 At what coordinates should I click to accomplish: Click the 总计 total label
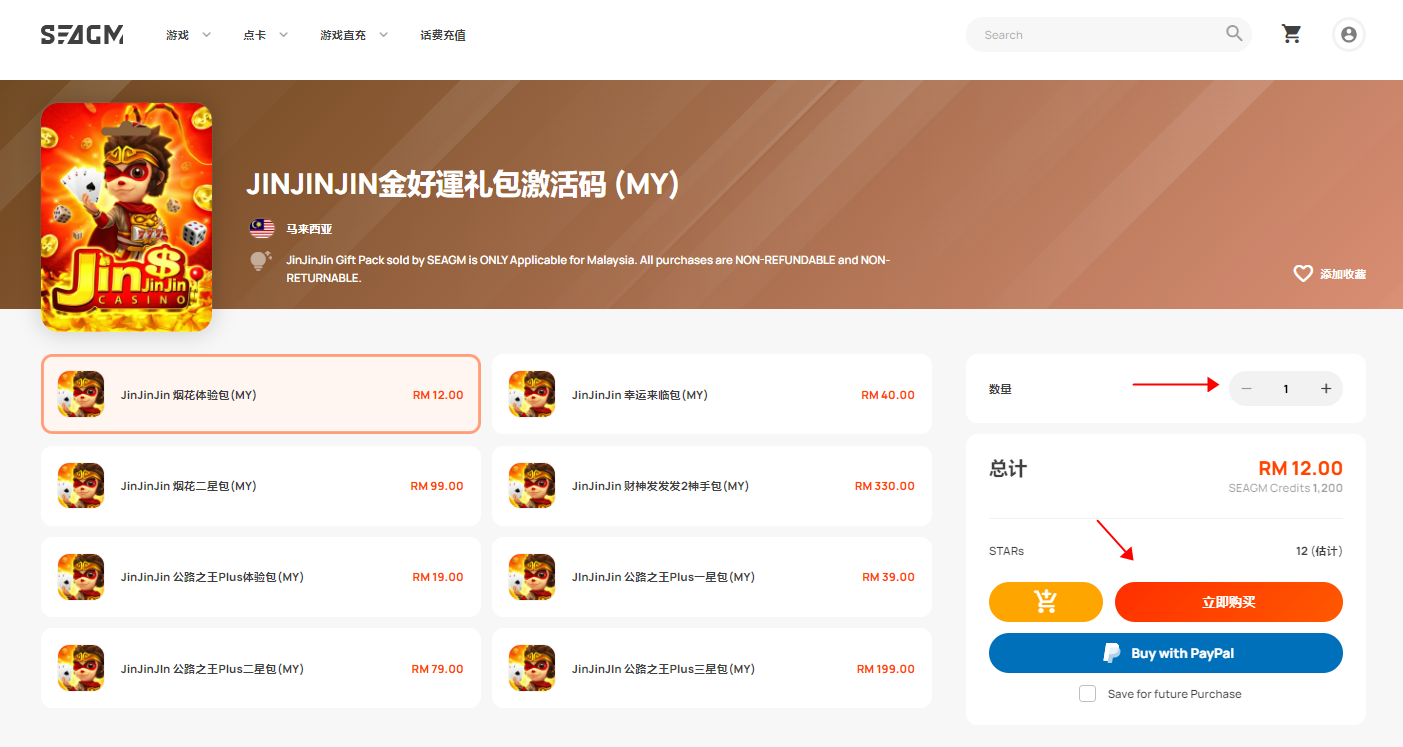(1008, 468)
